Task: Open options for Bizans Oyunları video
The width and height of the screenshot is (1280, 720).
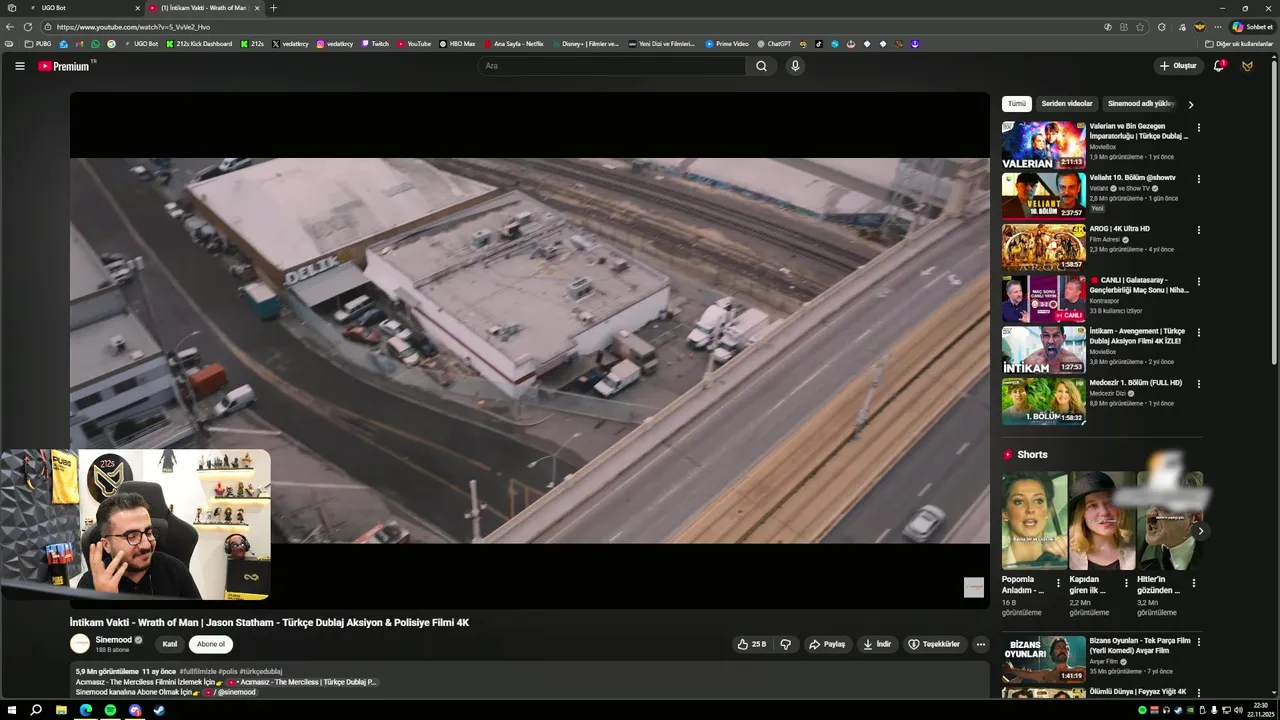Action: click(x=1198, y=642)
